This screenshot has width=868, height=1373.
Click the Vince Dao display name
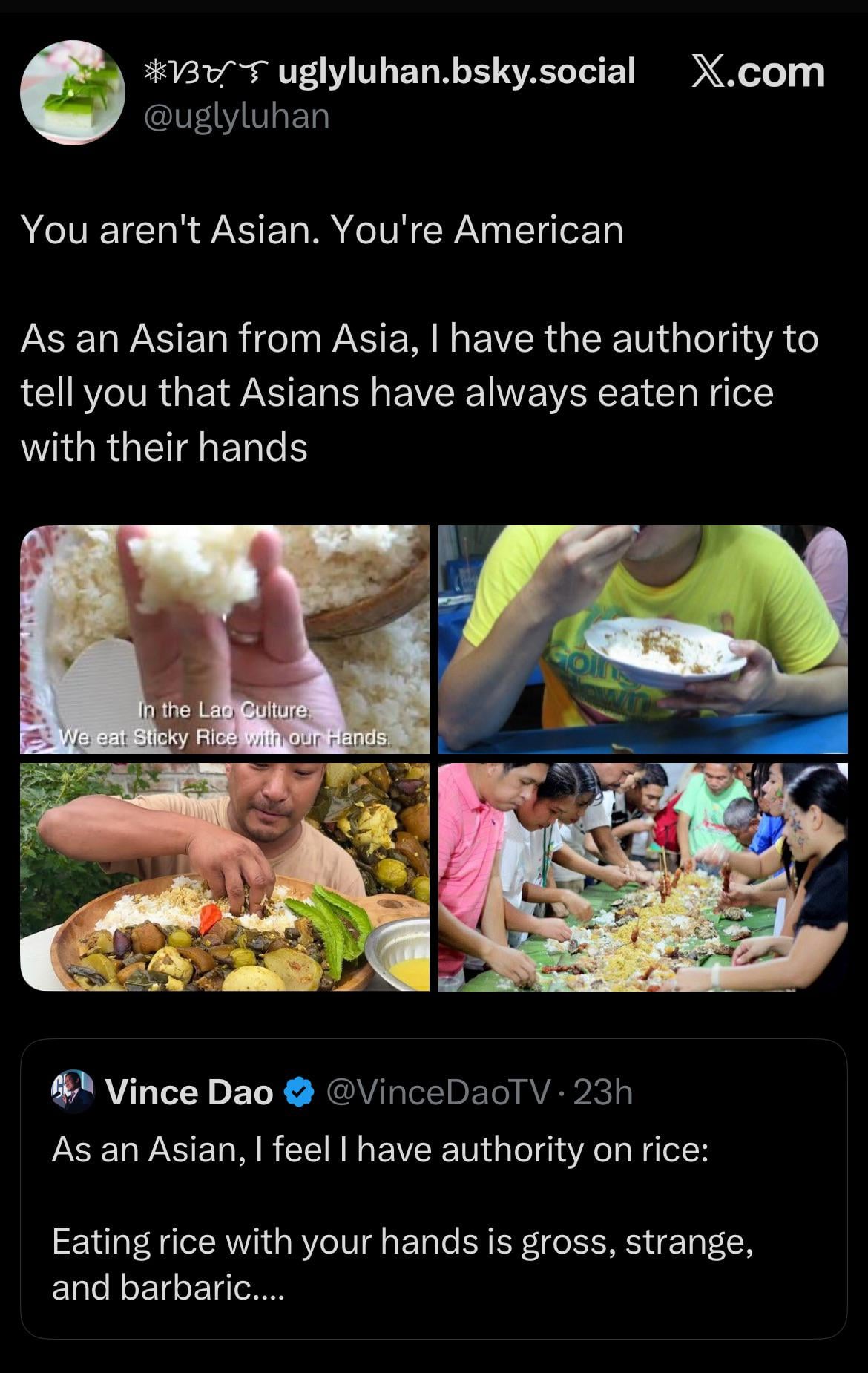coord(189,1092)
